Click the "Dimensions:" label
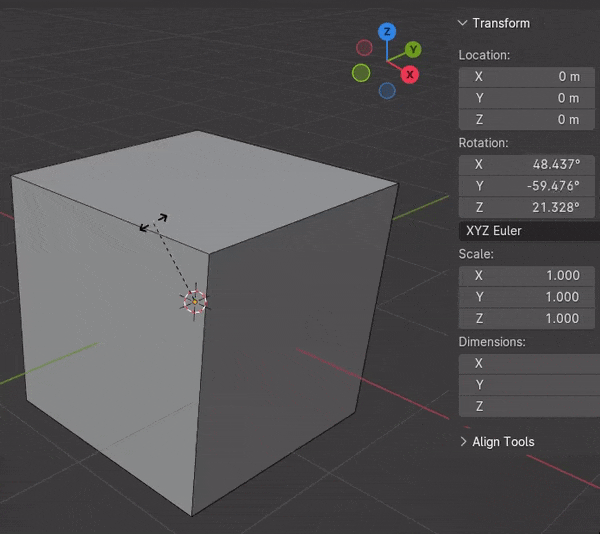Viewport: 600px width, 534px height. (492, 342)
